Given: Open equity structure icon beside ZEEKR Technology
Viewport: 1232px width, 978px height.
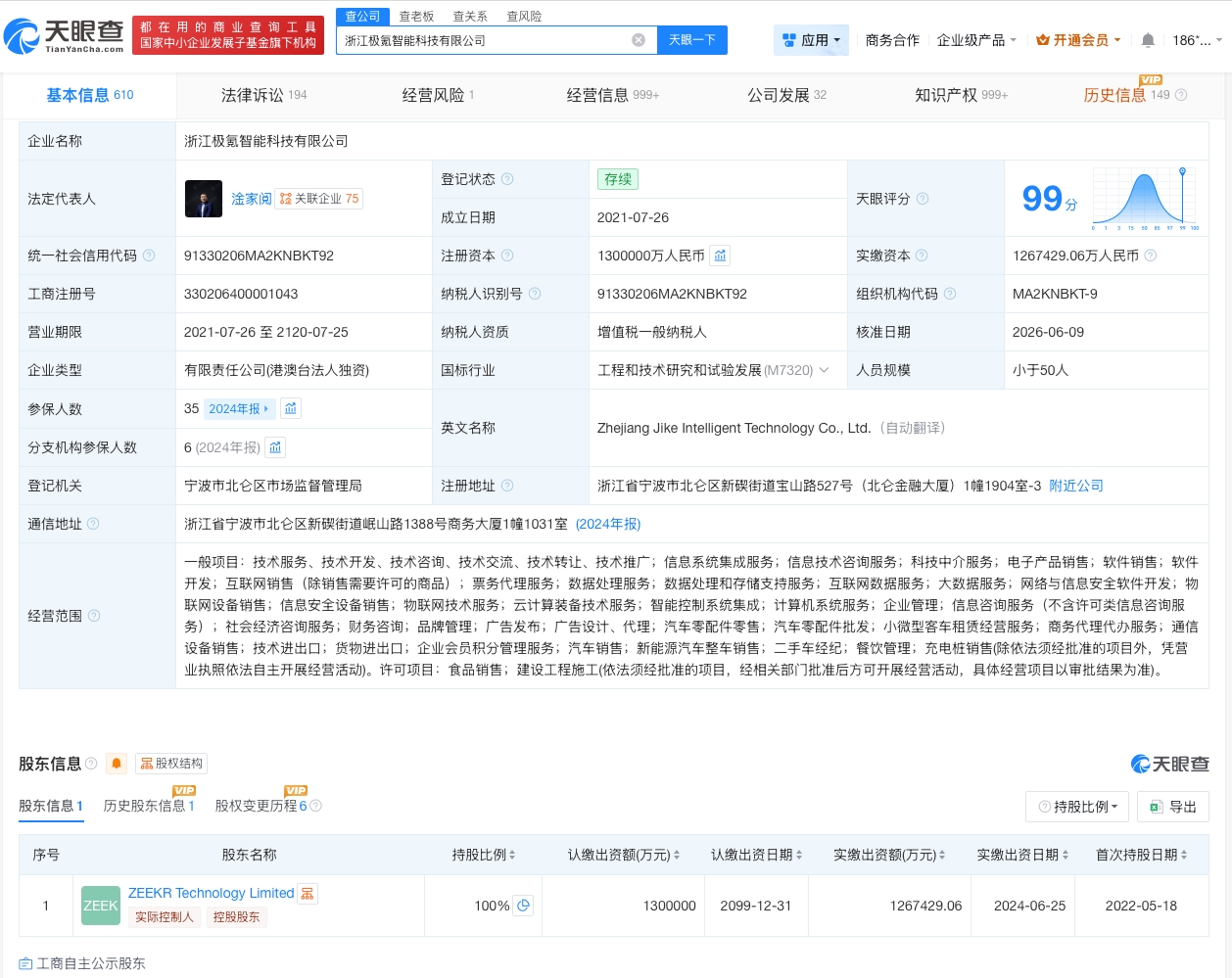Looking at the screenshot, I should [x=308, y=894].
